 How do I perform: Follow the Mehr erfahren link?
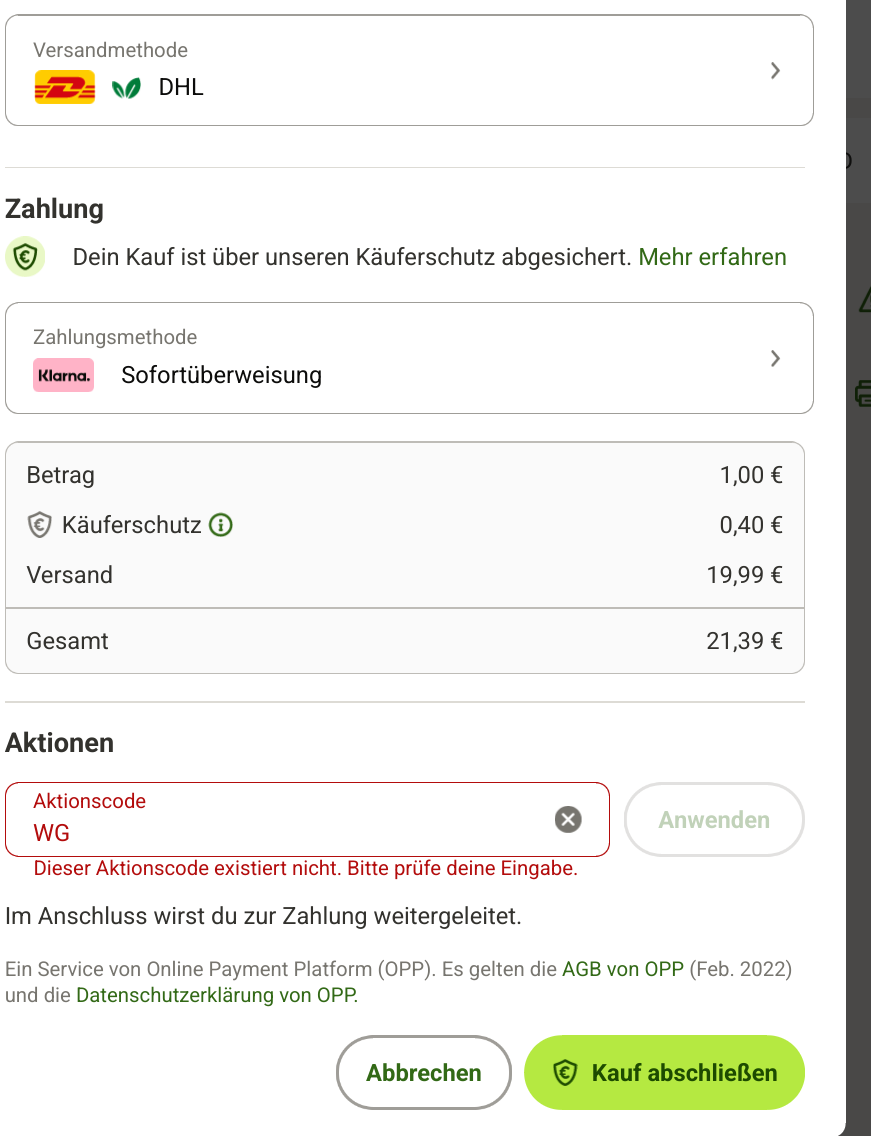click(x=712, y=257)
